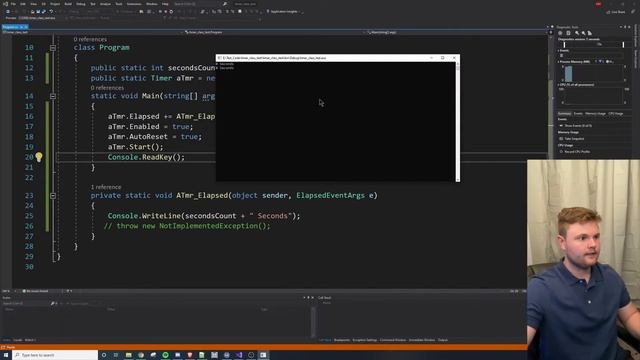Select the Watch 1 tab
Image resolution: width=640 pixels, height=360 pixels.
click(x=30, y=340)
